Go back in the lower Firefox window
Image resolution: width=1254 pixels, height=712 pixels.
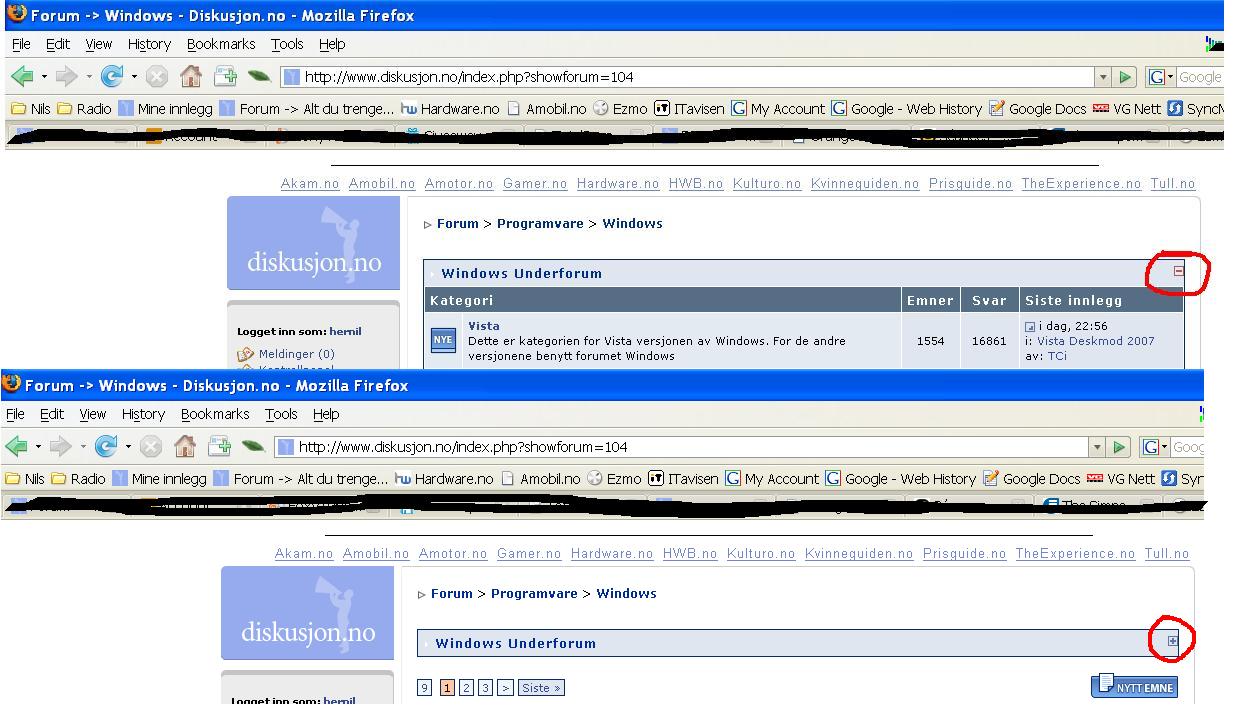coord(16,446)
